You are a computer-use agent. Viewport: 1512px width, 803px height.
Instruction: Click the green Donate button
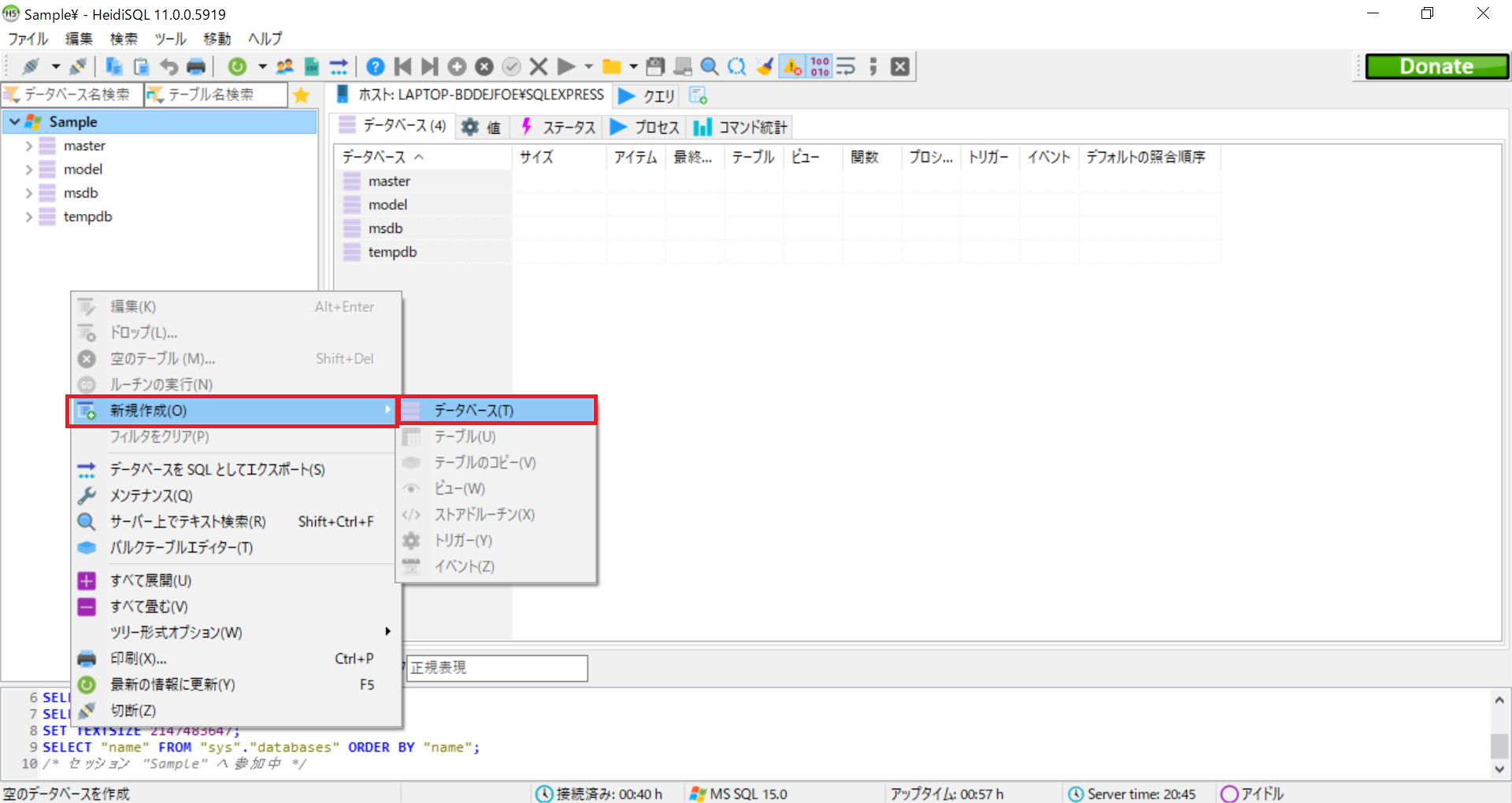[x=1437, y=67]
